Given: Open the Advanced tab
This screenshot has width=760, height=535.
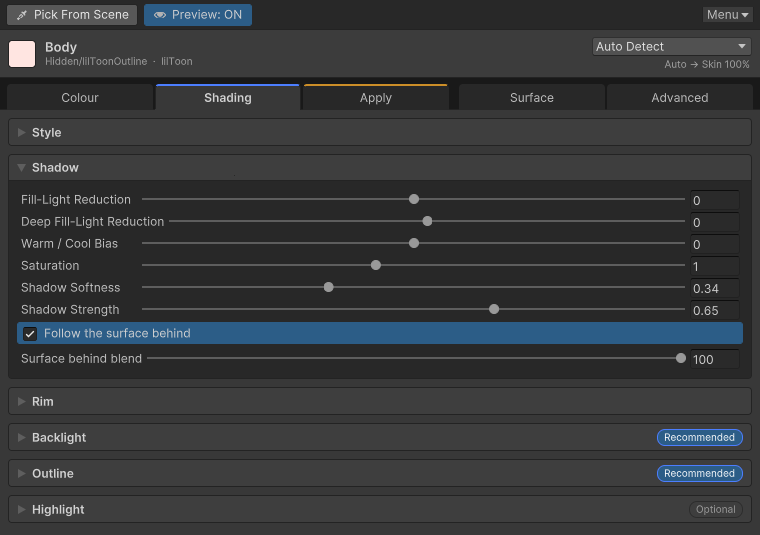Looking at the screenshot, I should tap(680, 97).
